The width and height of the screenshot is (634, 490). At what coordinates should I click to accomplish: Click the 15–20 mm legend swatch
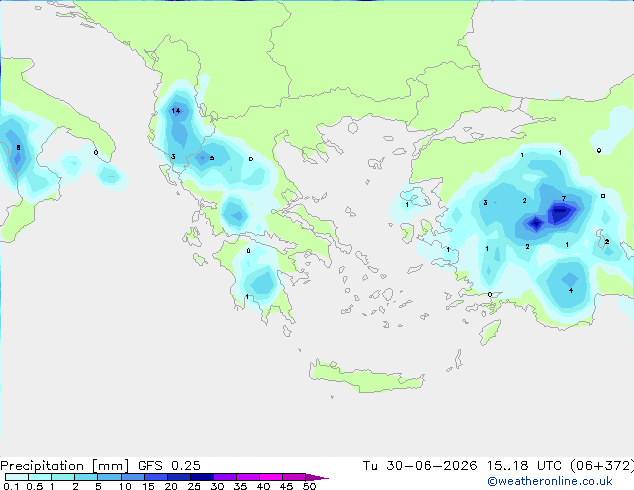coord(155,477)
